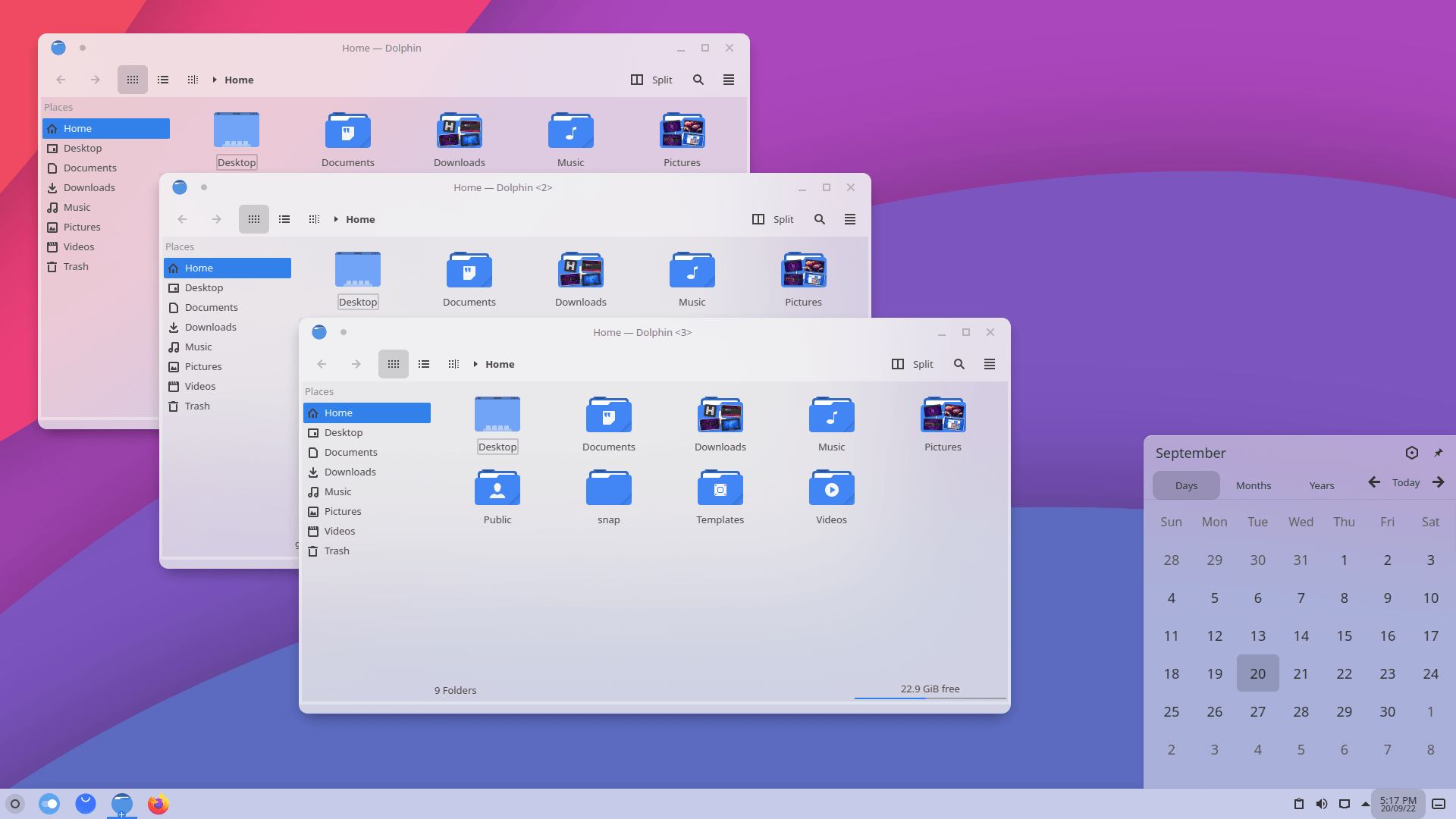Switch to Years view in calendar
The image size is (1456, 819).
tap(1320, 484)
